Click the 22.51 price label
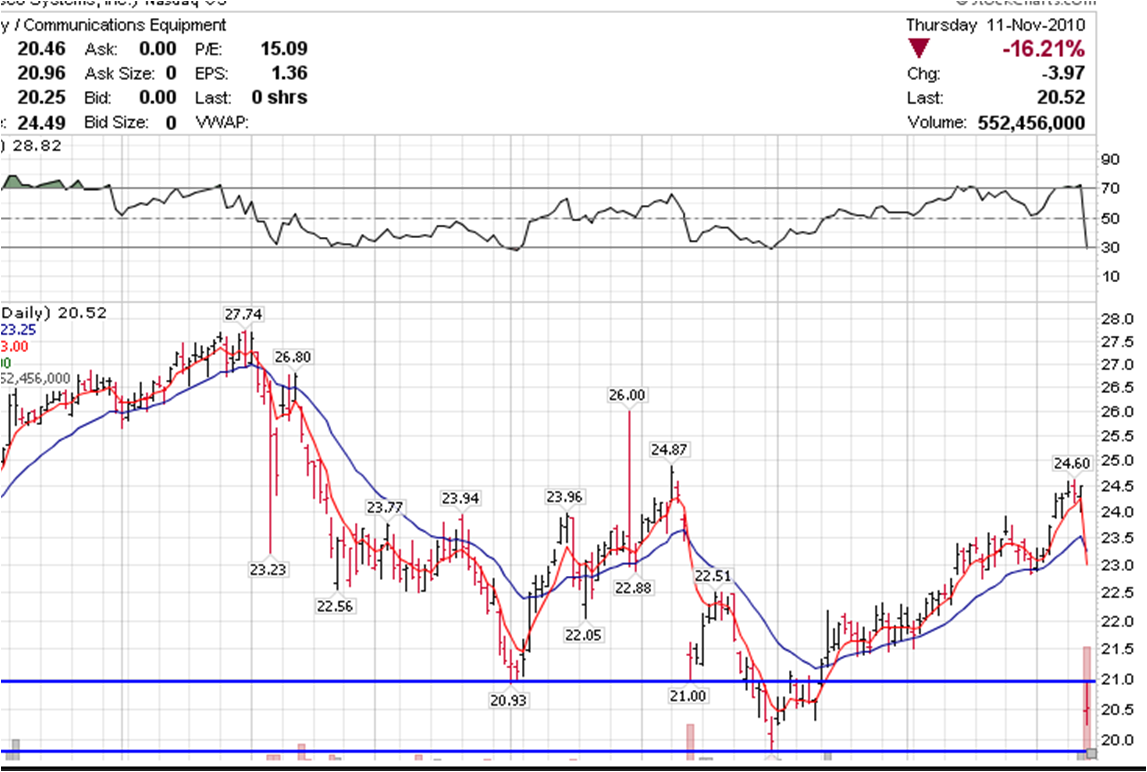 pyautogui.click(x=712, y=576)
